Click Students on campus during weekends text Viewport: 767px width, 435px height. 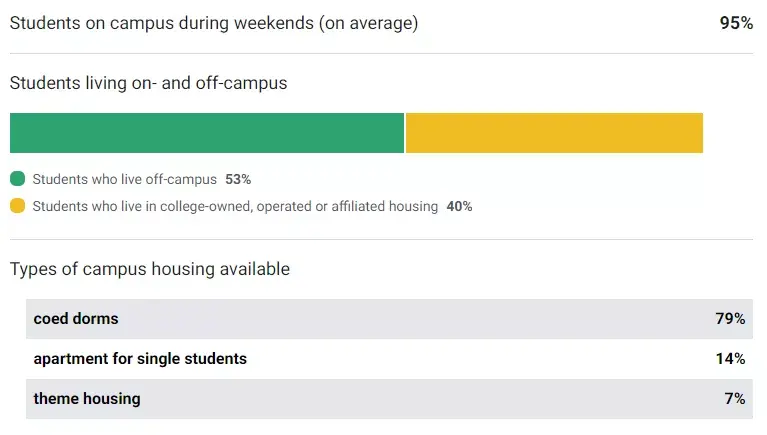(x=213, y=23)
